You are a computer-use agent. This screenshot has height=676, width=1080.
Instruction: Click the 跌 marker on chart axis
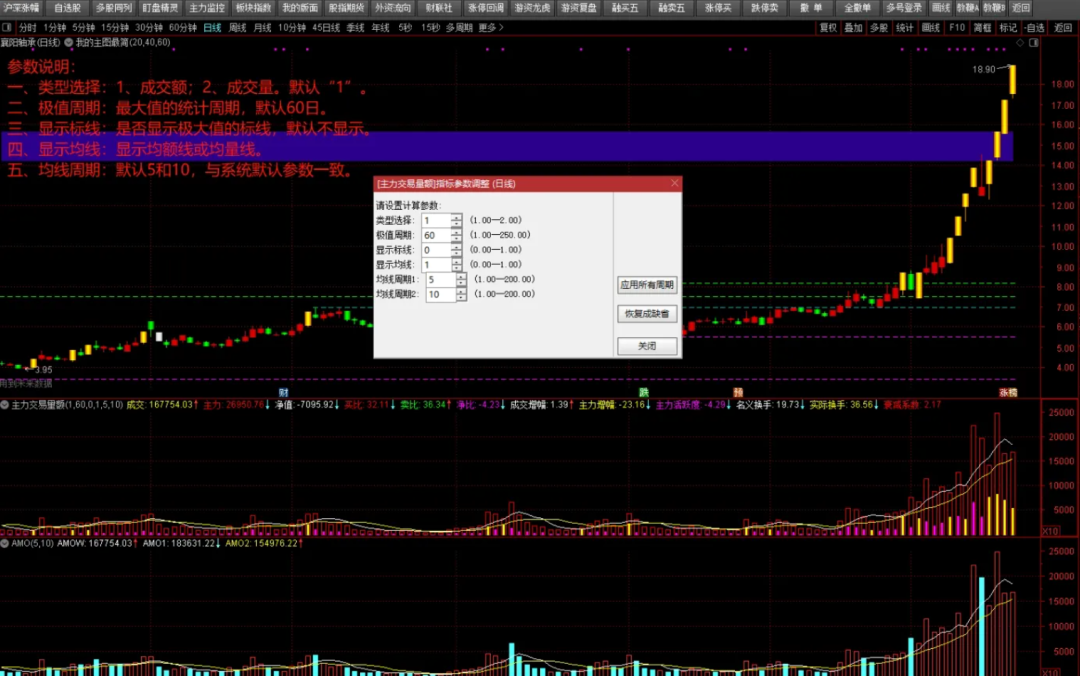[643, 392]
